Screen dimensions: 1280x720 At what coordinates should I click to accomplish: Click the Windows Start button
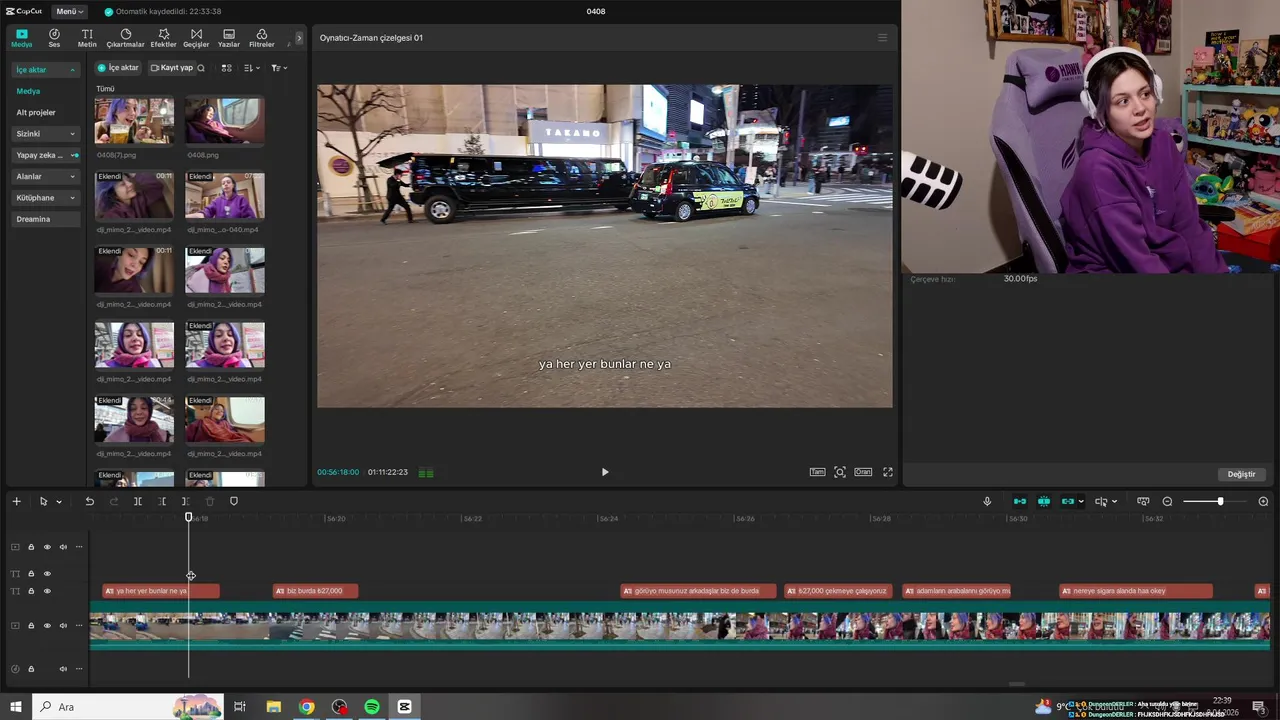[15, 707]
